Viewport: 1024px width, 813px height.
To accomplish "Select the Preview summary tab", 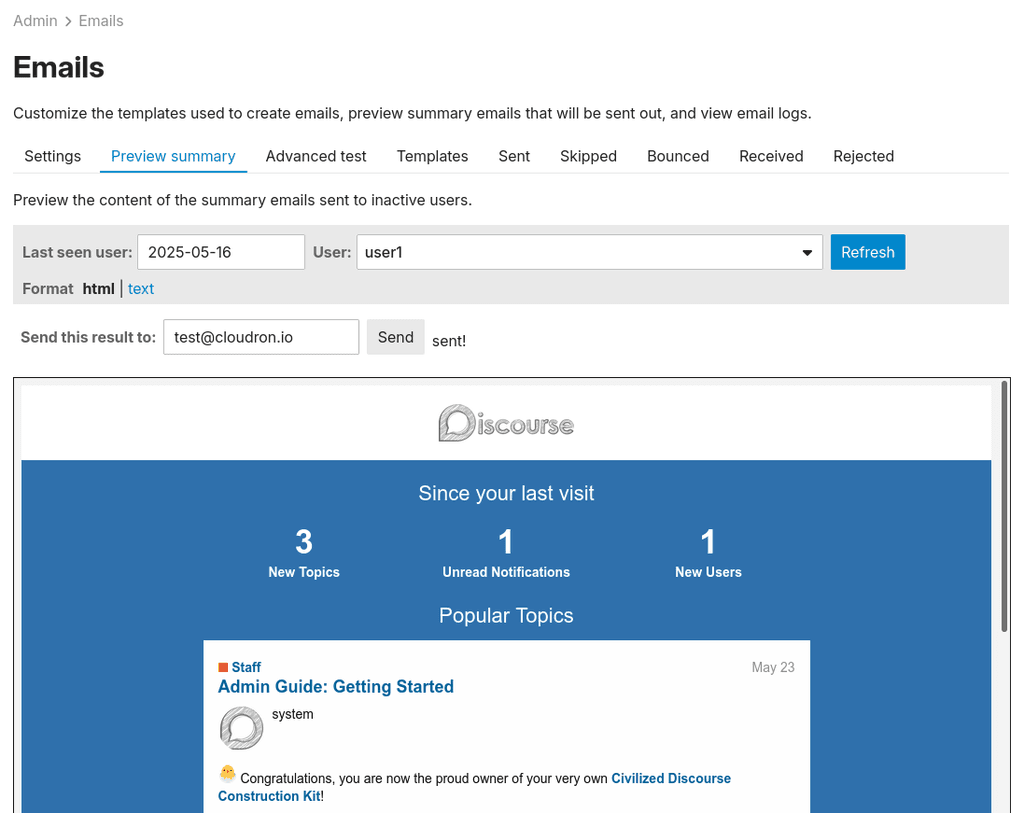I will (x=173, y=156).
